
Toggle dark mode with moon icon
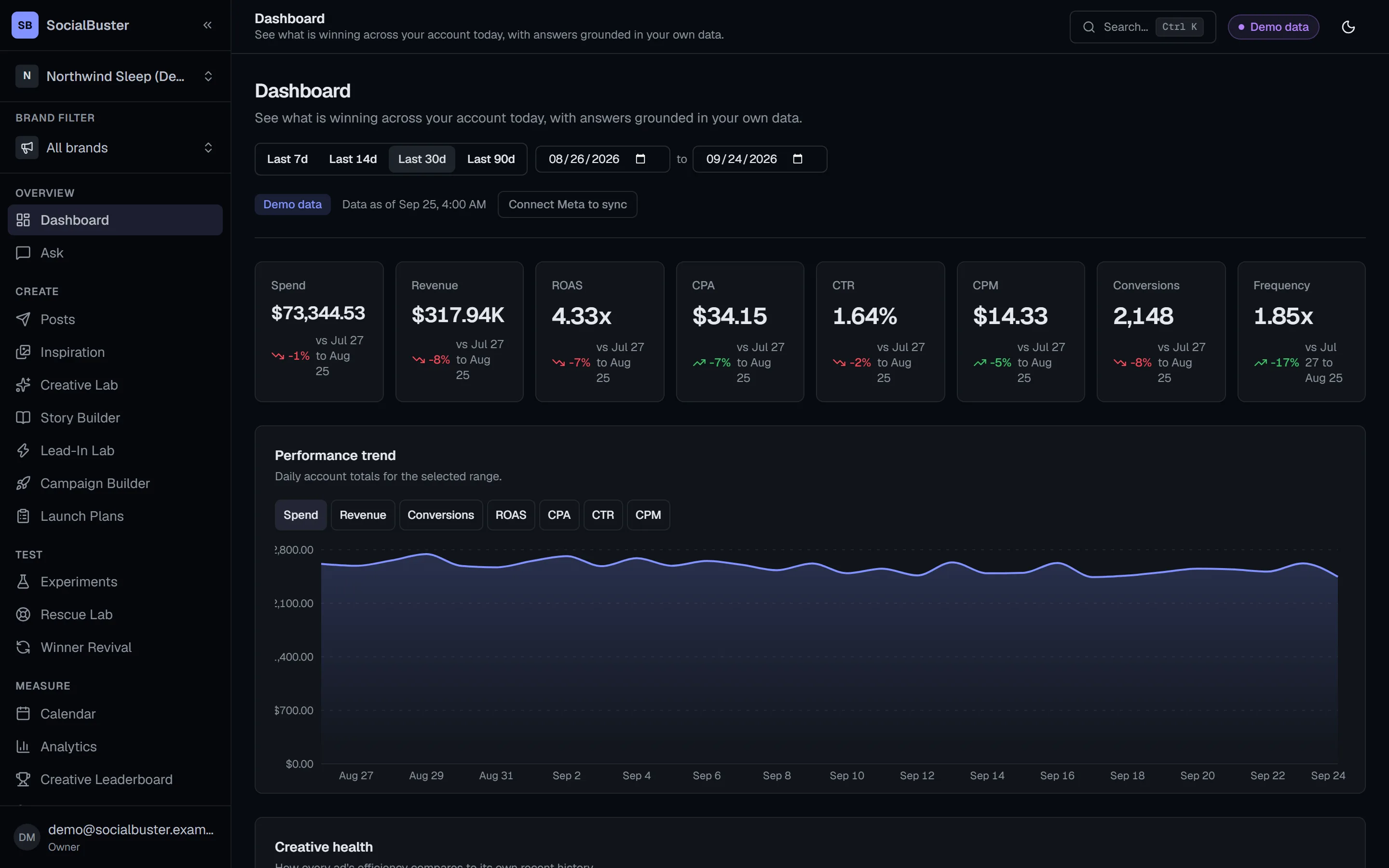tap(1348, 27)
